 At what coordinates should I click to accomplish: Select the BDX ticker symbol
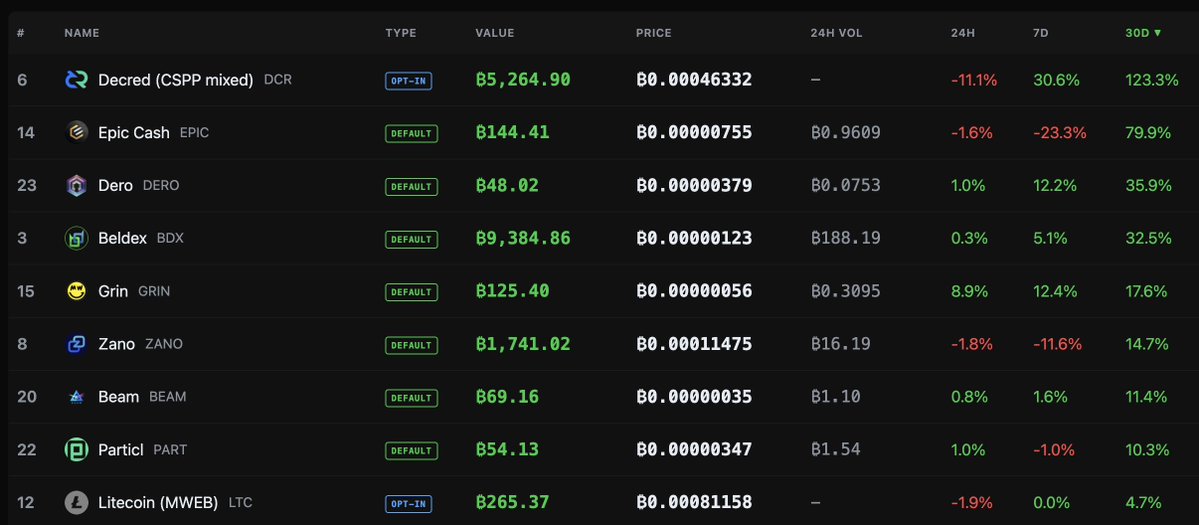(x=170, y=238)
